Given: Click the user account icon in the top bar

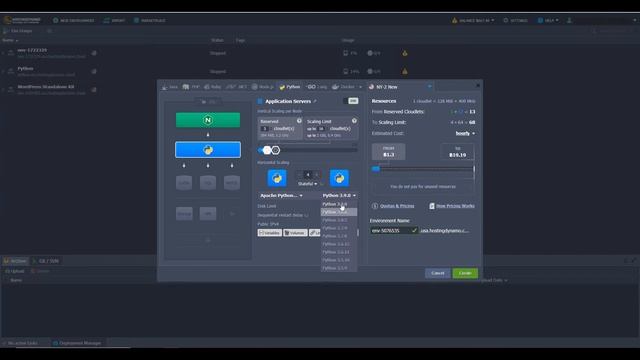Looking at the screenshot, I should tap(569, 20).
